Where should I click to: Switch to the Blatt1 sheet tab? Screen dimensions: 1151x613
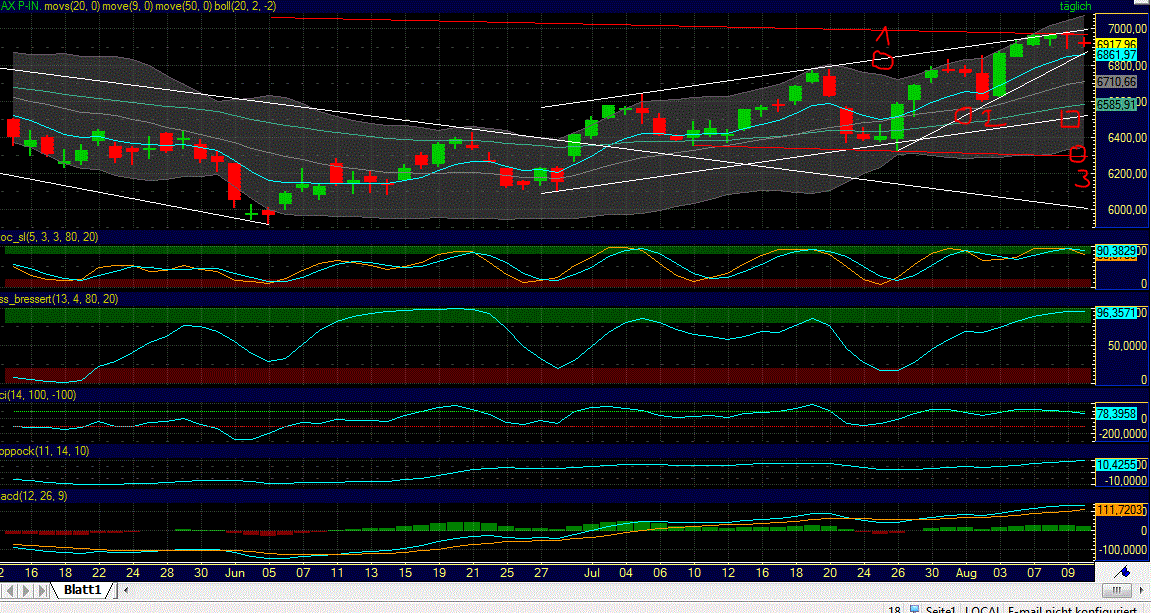(x=82, y=589)
